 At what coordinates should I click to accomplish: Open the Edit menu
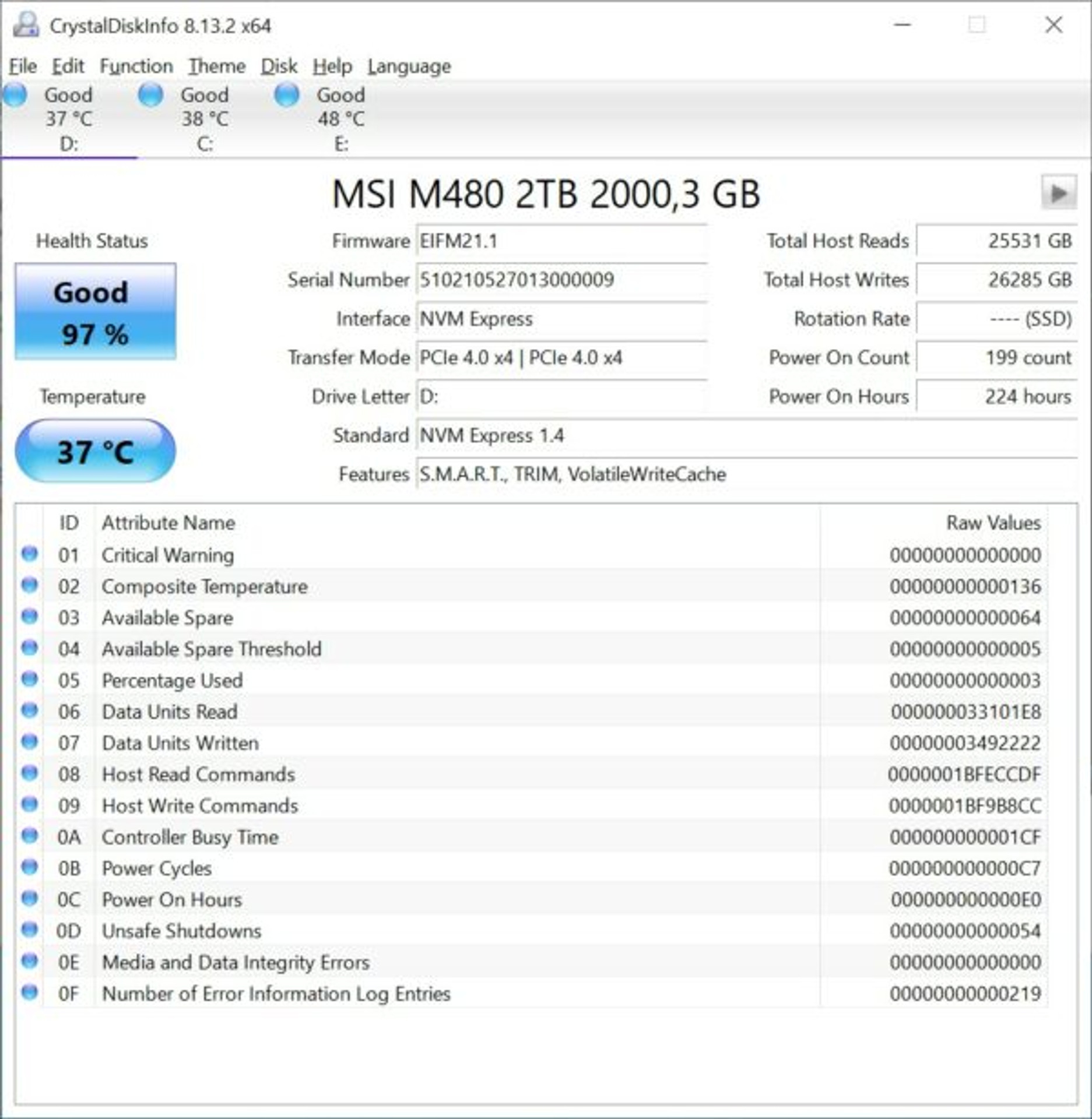pos(68,66)
